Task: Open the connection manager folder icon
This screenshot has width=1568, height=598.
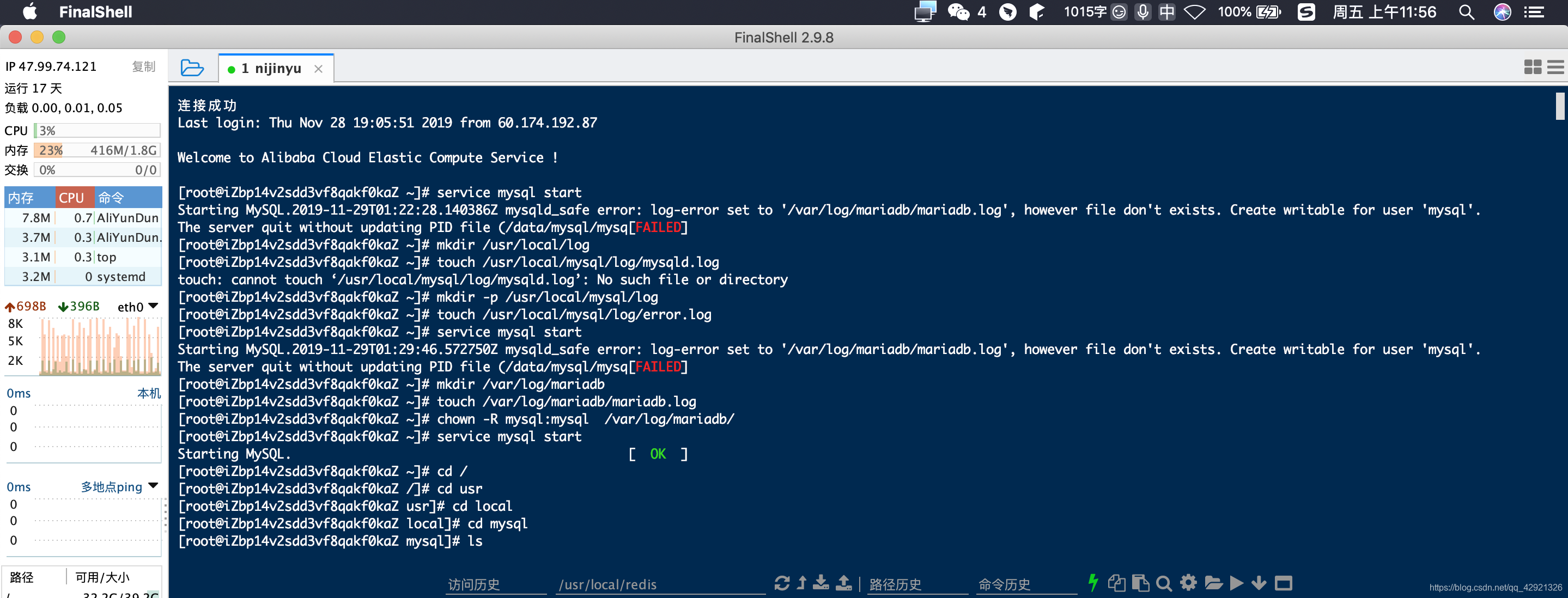Action: coord(192,68)
